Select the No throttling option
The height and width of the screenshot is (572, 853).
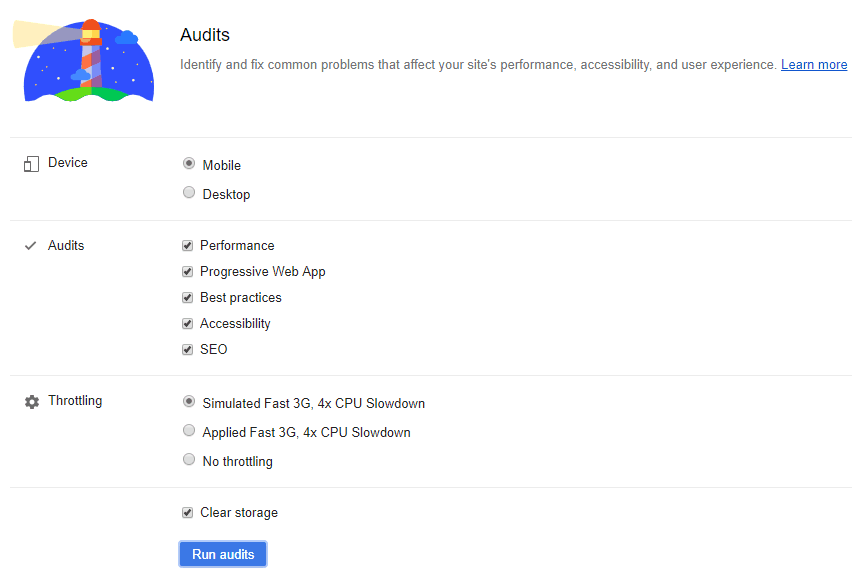tap(189, 460)
